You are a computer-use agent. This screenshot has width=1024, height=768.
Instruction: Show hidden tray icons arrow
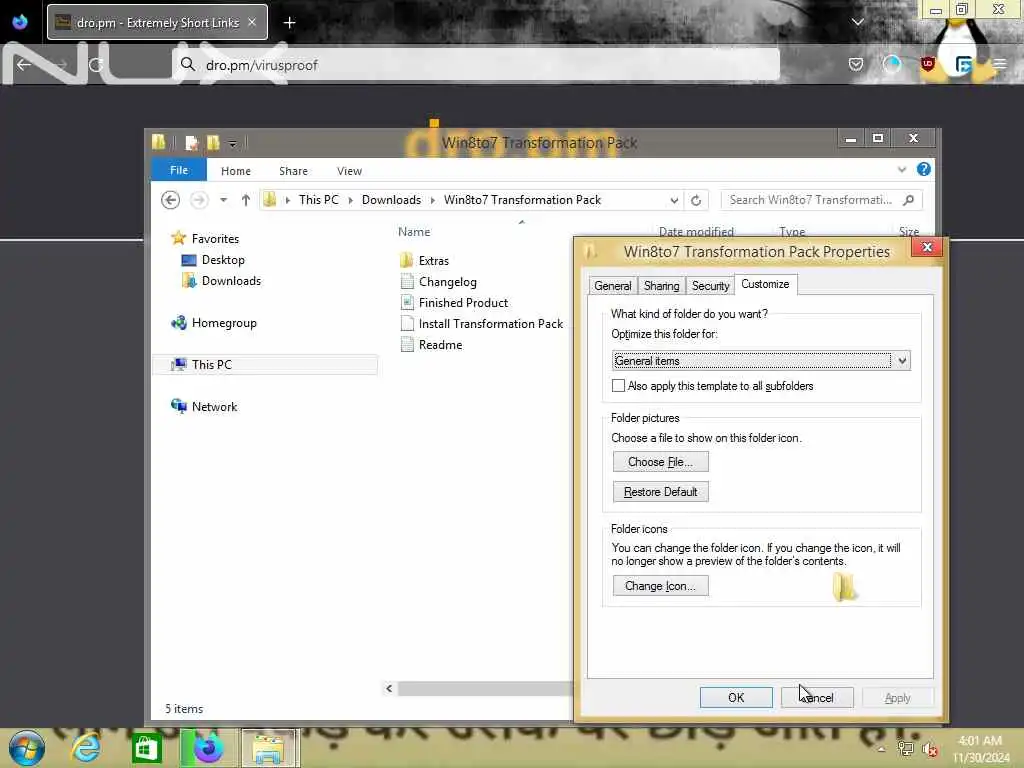pyautogui.click(x=881, y=749)
